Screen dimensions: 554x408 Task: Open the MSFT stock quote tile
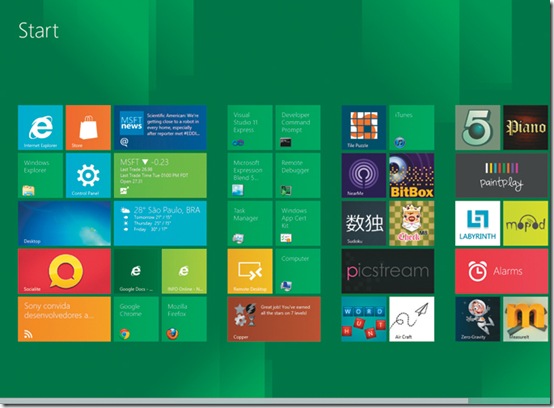click(x=160, y=176)
